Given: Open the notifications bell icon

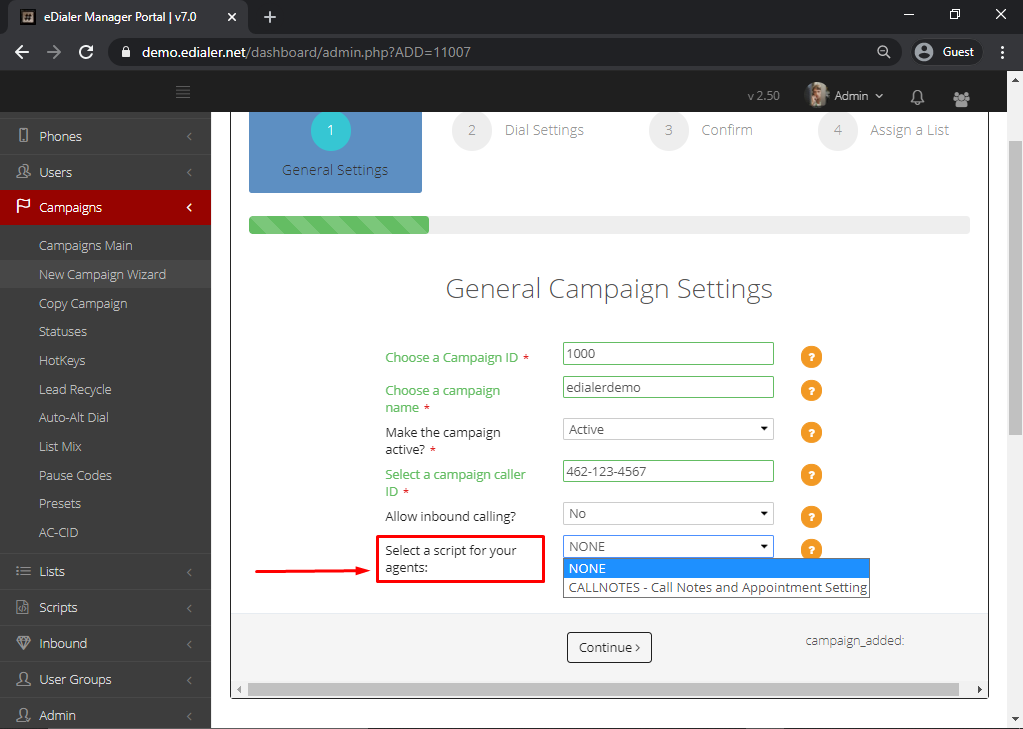Looking at the screenshot, I should (917, 97).
